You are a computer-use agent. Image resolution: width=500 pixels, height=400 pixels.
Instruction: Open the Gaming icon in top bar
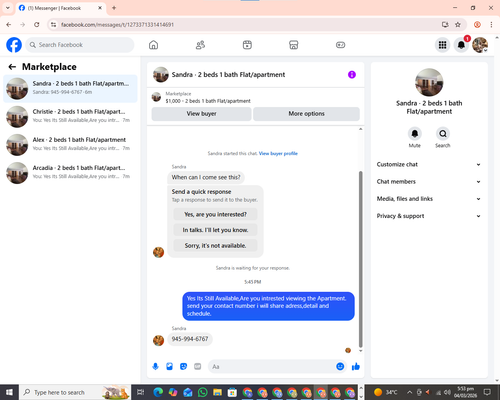click(340, 45)
